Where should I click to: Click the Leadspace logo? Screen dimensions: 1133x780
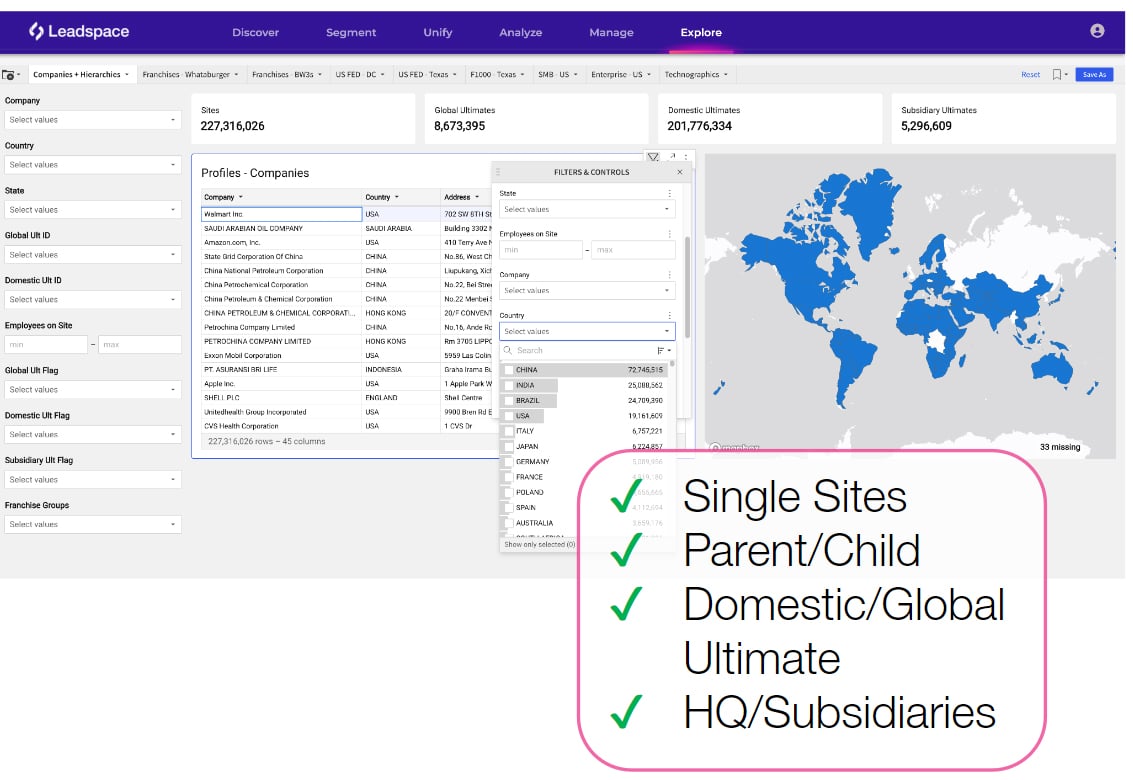(79, 31)
